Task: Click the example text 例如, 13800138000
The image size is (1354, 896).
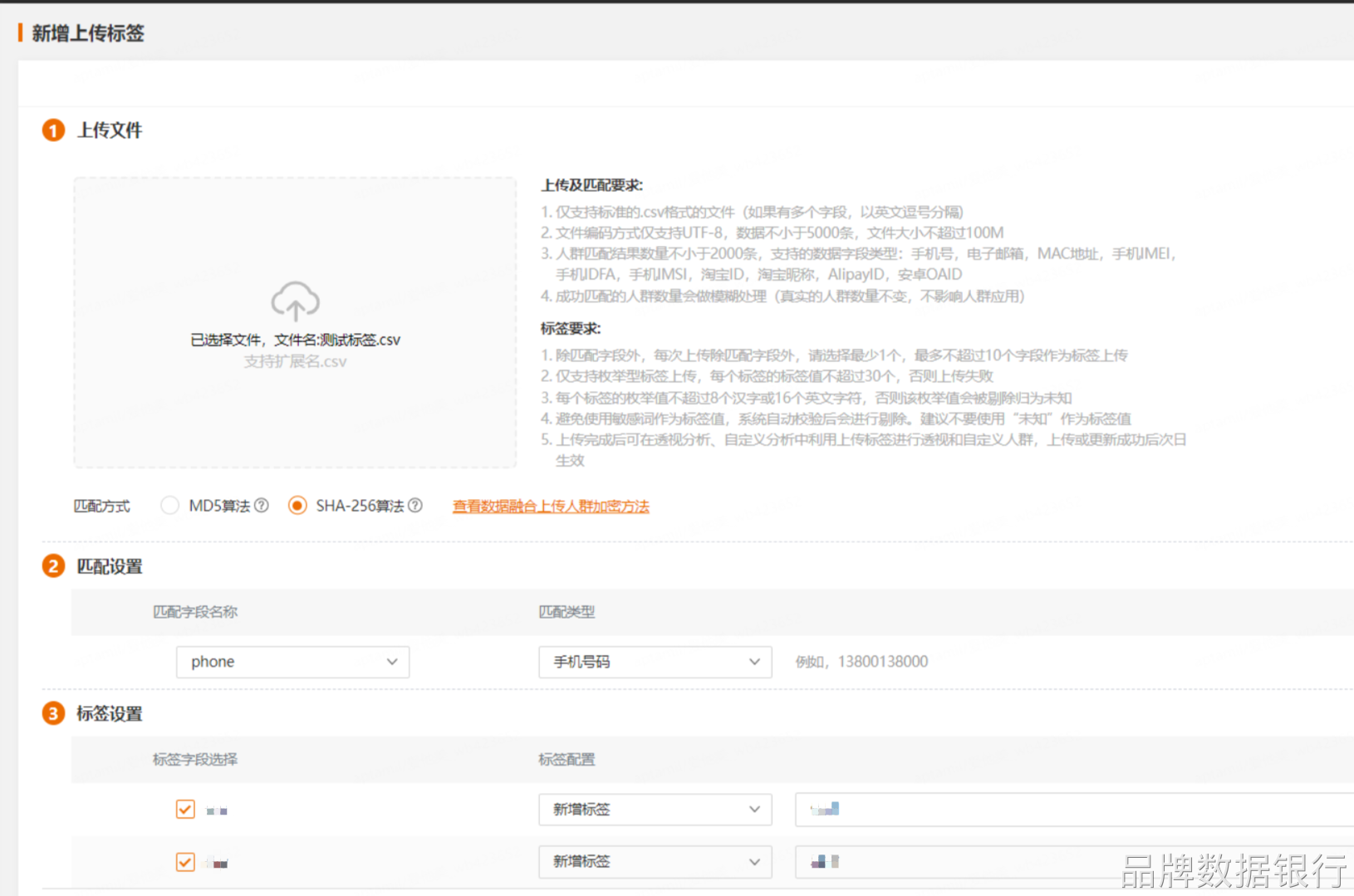Action: (861, 662)
